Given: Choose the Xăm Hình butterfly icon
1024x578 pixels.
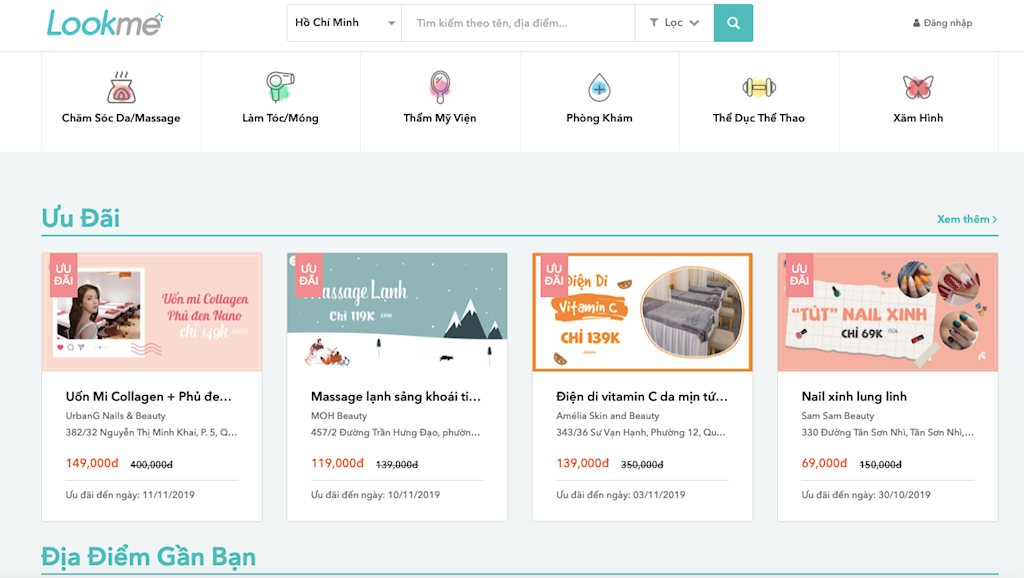Looking at the screenshot, I should [918, 88].
